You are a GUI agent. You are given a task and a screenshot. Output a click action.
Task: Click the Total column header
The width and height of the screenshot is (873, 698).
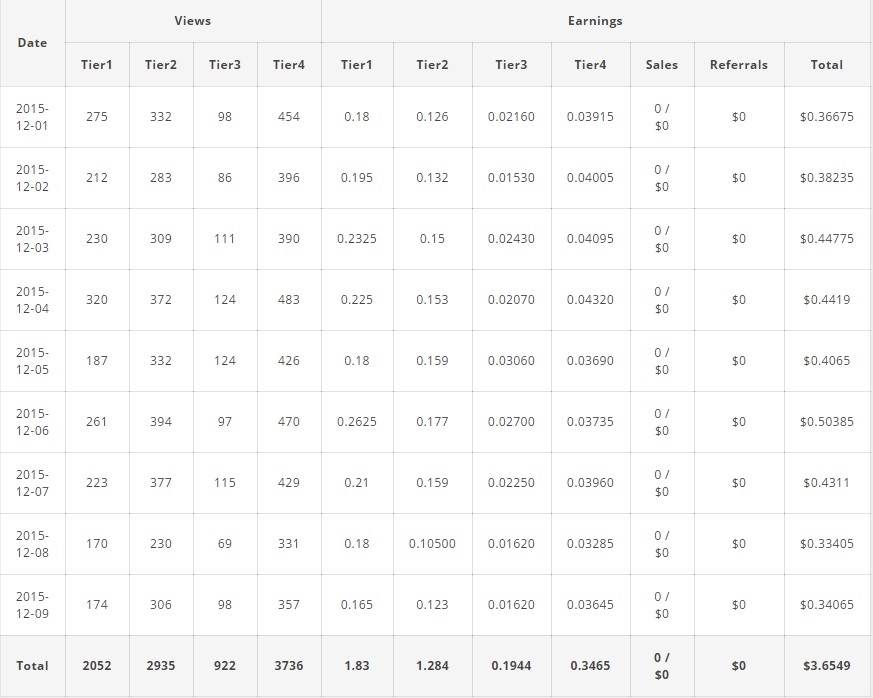click(826, 65)
